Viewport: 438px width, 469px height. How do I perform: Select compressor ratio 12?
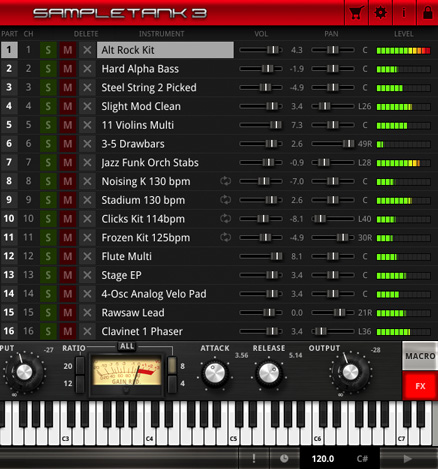(80, 384)
